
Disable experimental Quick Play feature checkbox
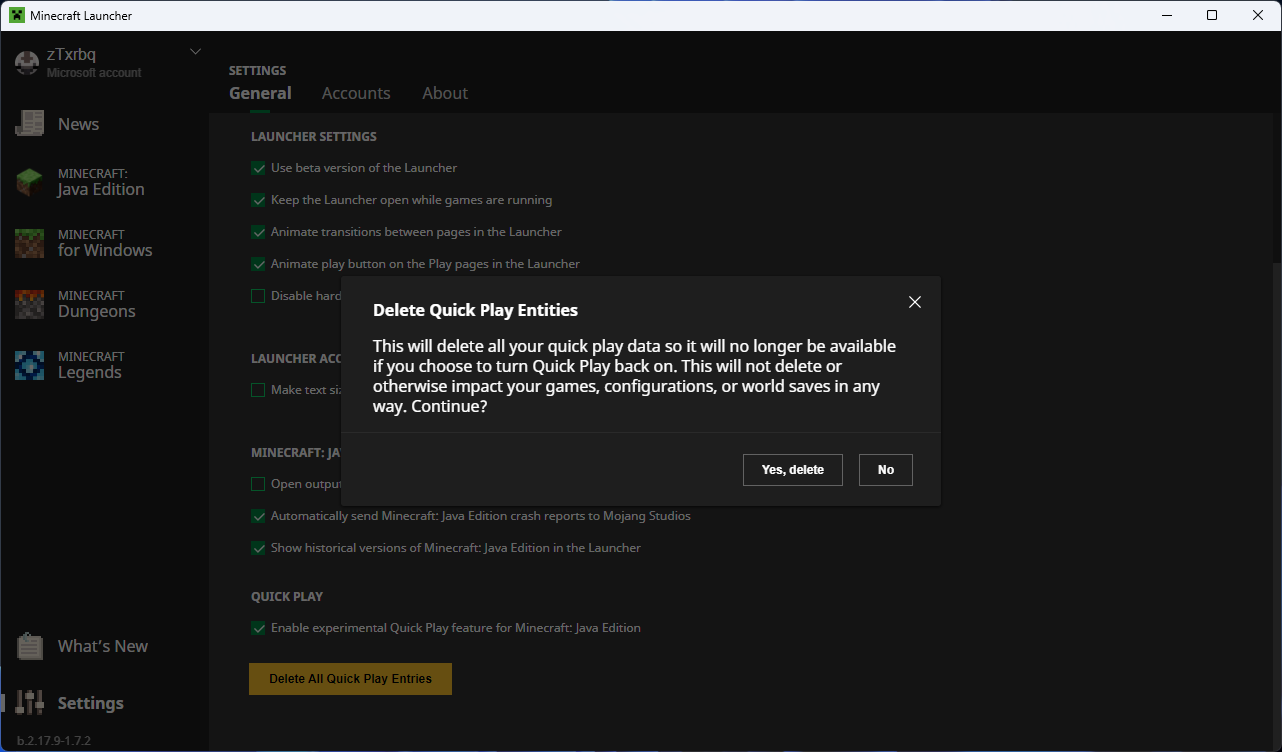pyautogui.click(x=258, y=628)
